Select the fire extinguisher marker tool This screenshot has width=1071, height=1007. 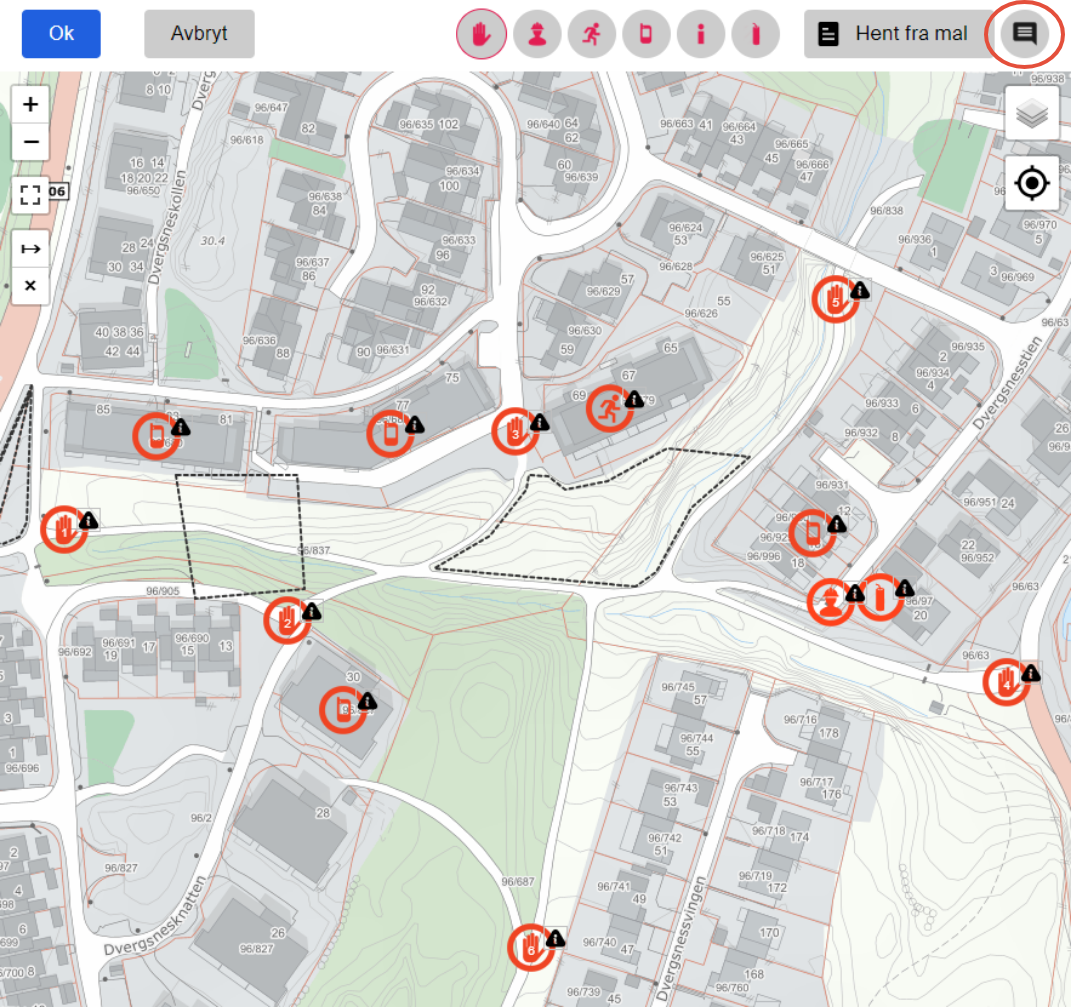tap(755, 33)
